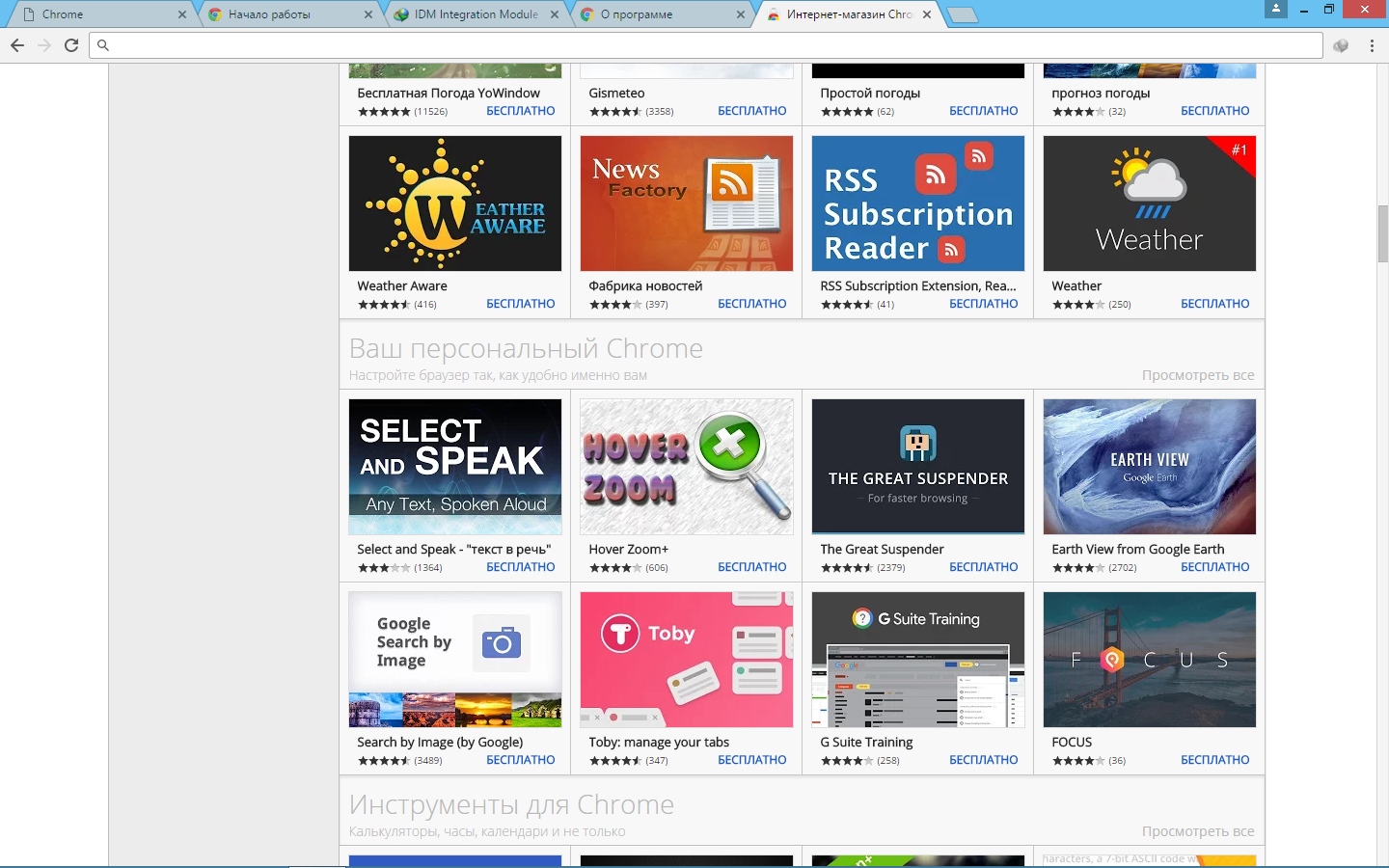Reload the page with the refresh icon
1389x868 pixels.
pos(71,45)
